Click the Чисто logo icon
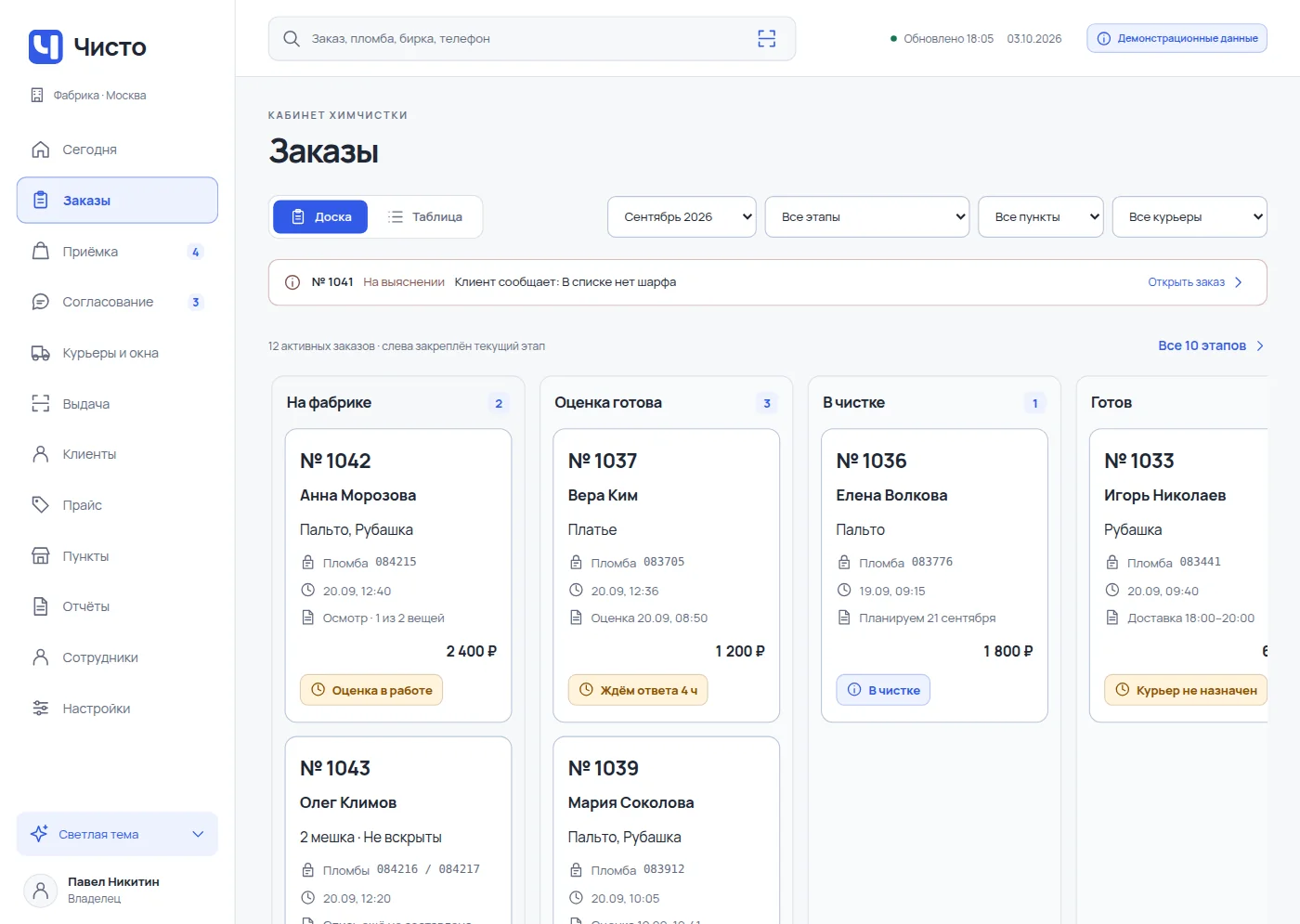 [x=45, y=46]
